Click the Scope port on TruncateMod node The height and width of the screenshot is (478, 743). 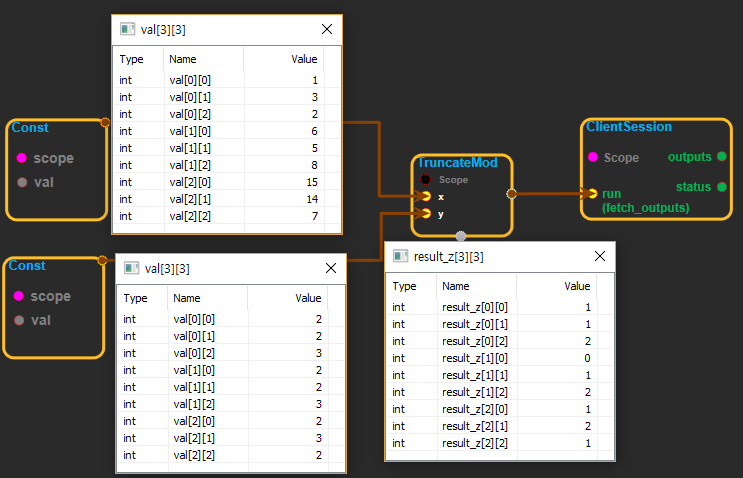pyautogui.click(x=426, y=180)
